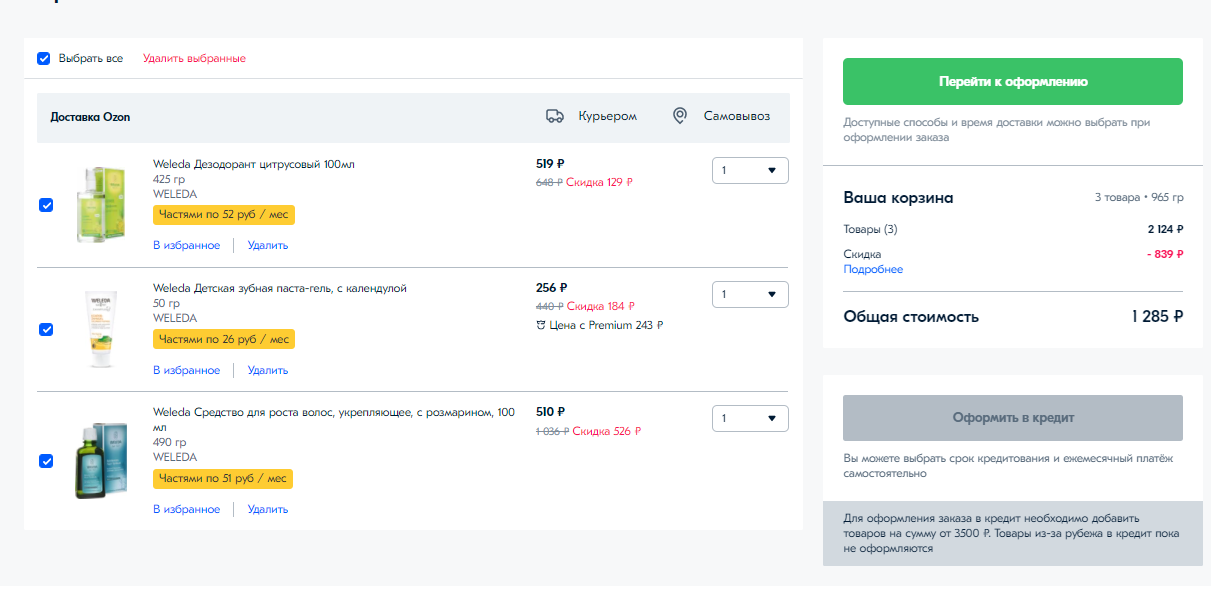Open the Weleda toothpaste product thumbnail
The width and height of the screenshot is (1211, 612).
click(x=100, y=329)
